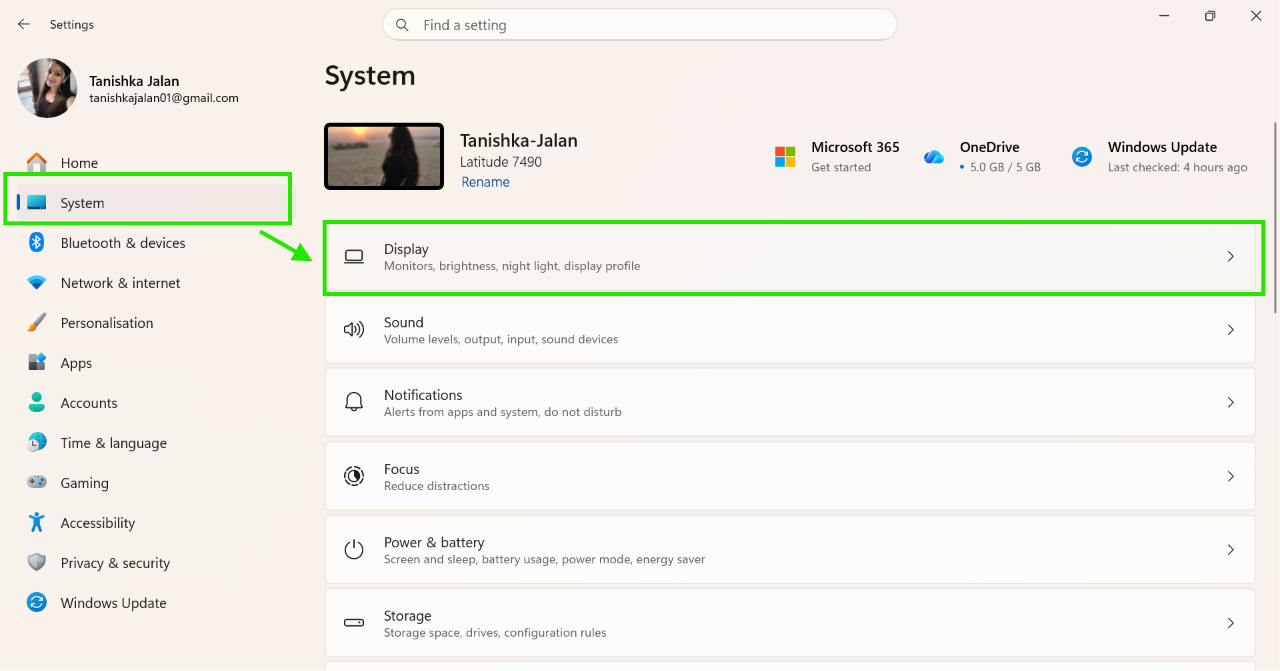The width and height of the screenshot is (1280, 671).
Task: Select Gaming in the sidebar
Action: [156, 483]
